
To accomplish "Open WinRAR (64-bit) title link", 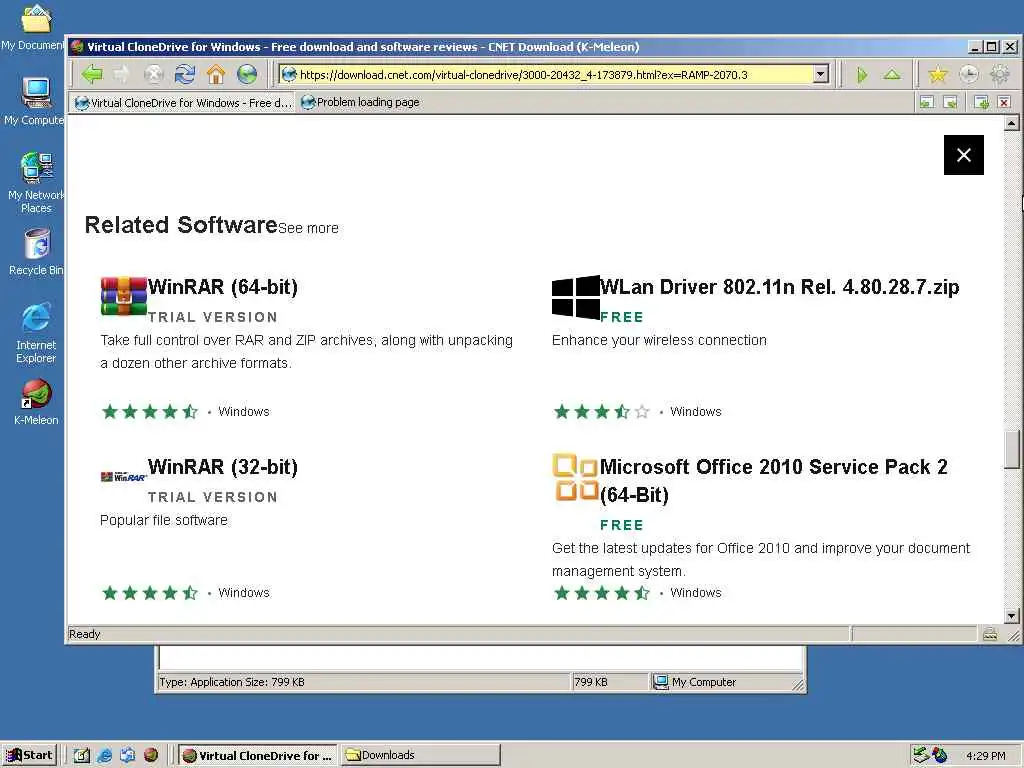I will click(x=223, y=287).
